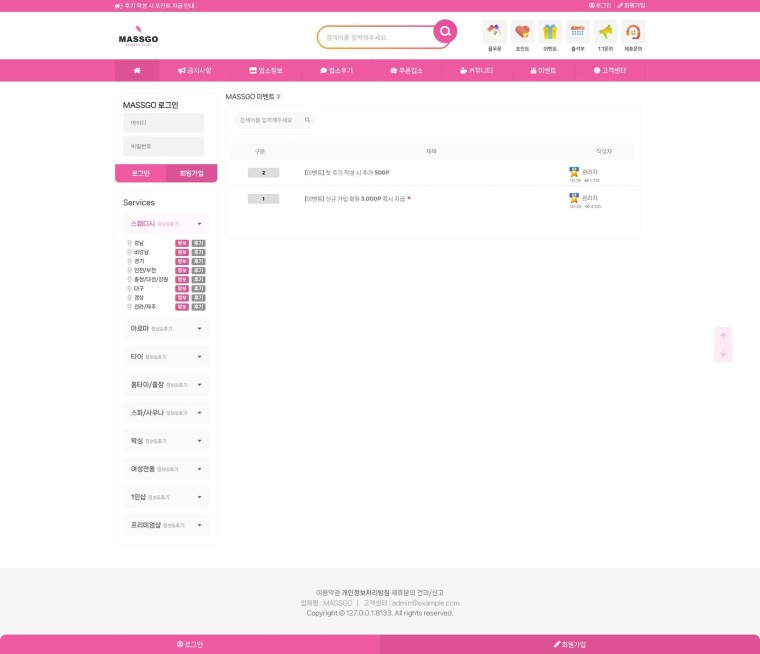Expand the 타이 service category
Viewport: 760px width, 654px height.
166,357
